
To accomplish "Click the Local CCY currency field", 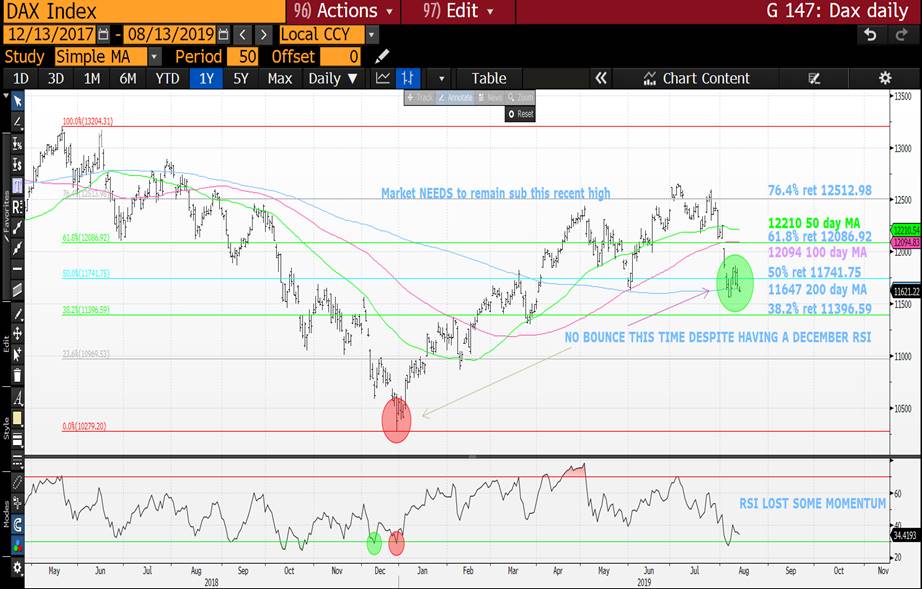I will click(x=322, y=35).
